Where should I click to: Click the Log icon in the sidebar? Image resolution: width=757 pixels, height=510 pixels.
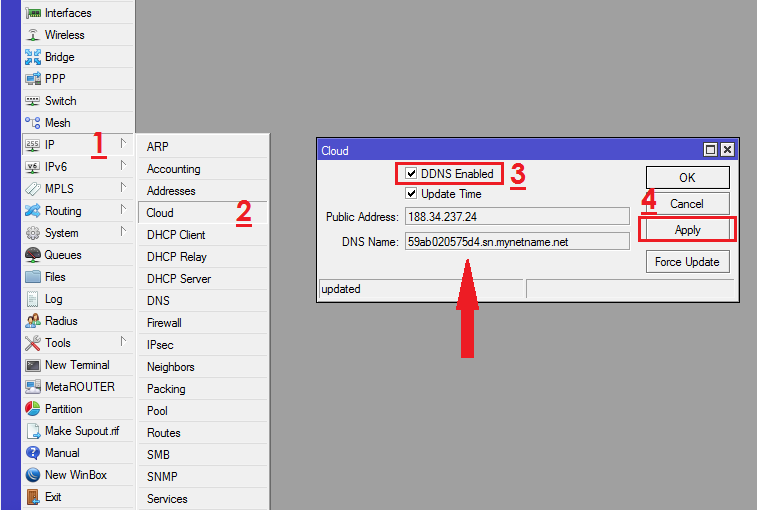tap(32, 299)
